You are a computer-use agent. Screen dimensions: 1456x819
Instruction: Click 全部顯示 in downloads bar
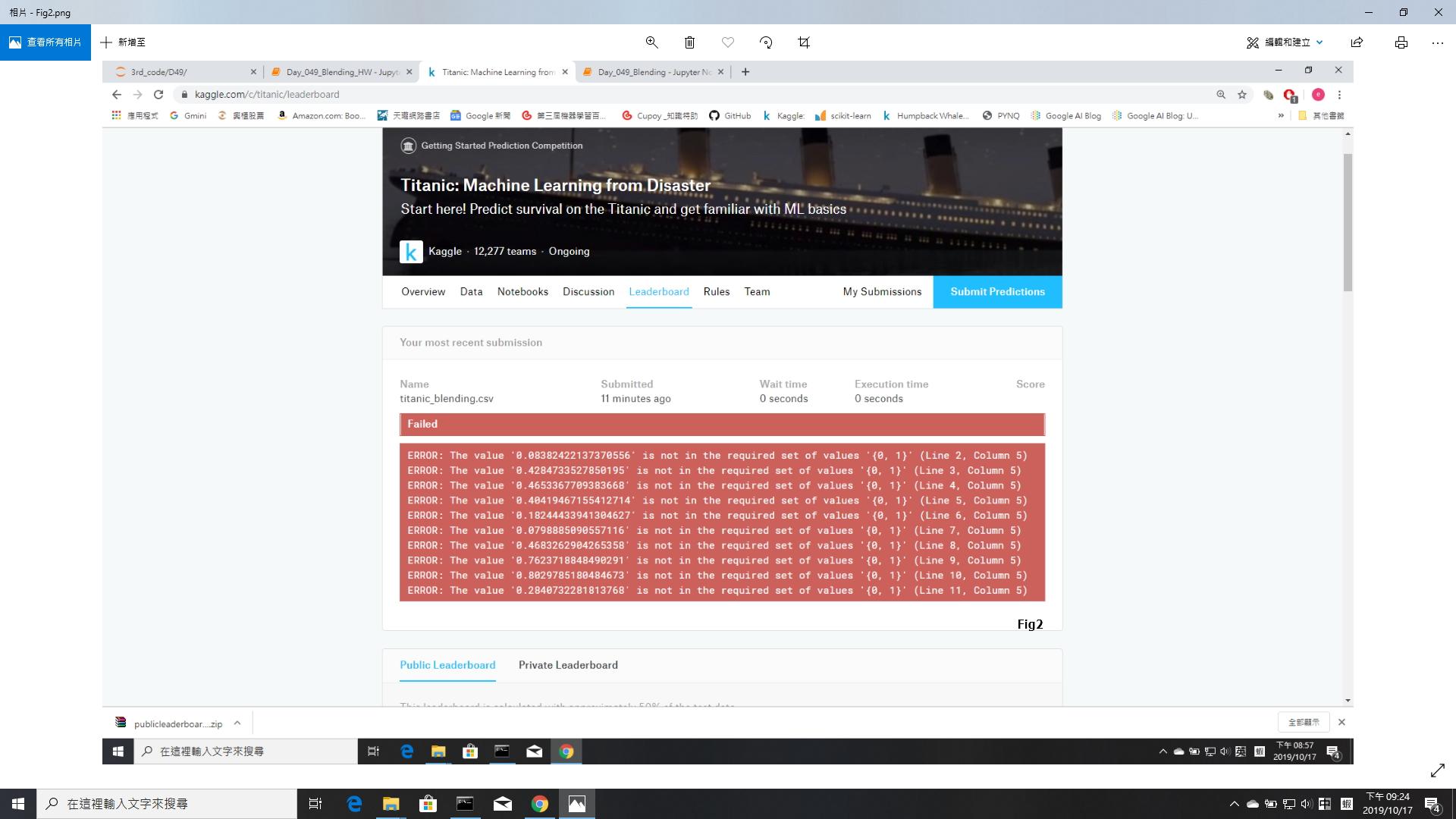coord(1304,723)
